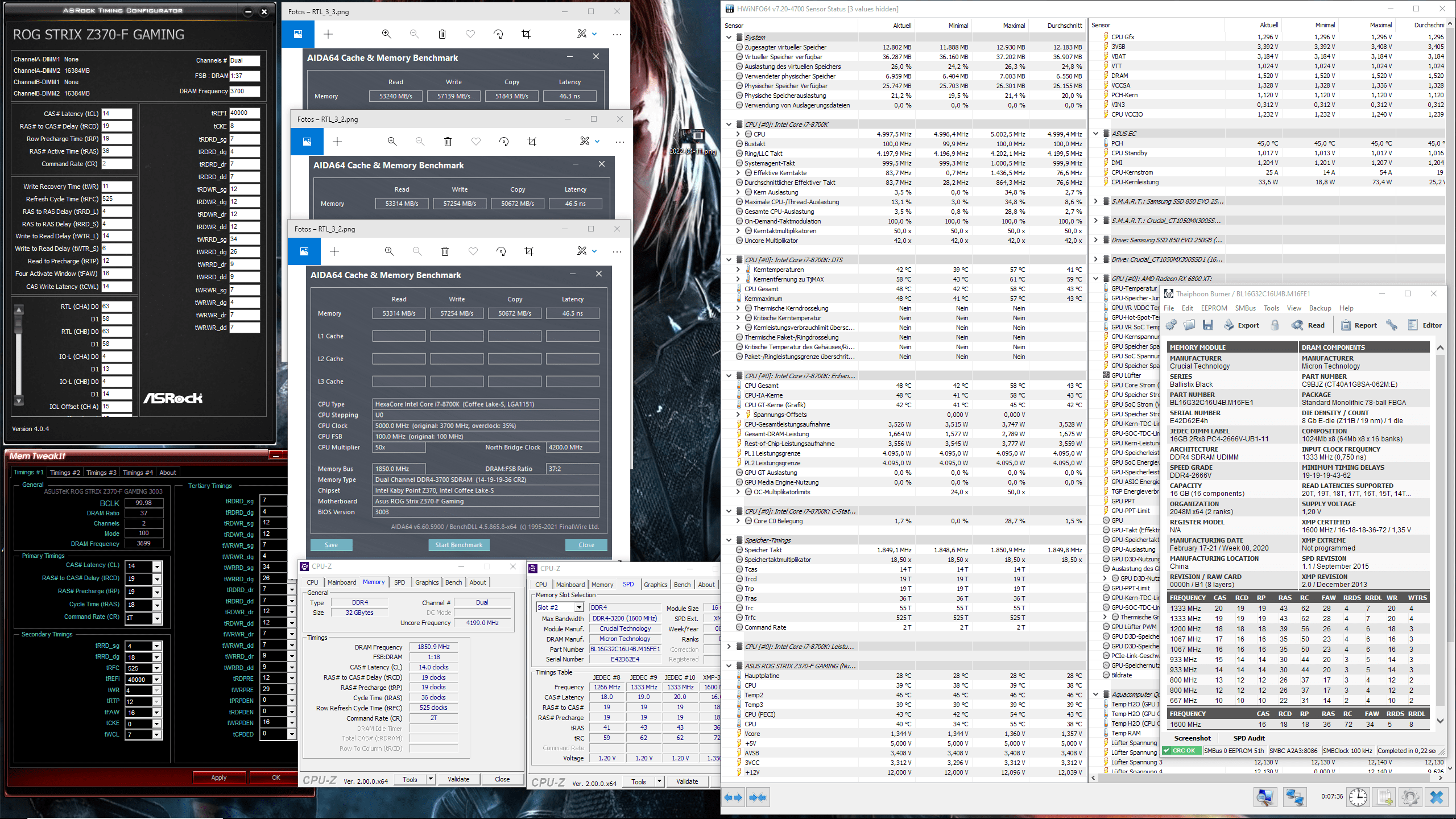Click Apply button in Mem TweakIt

click(219, 777)
